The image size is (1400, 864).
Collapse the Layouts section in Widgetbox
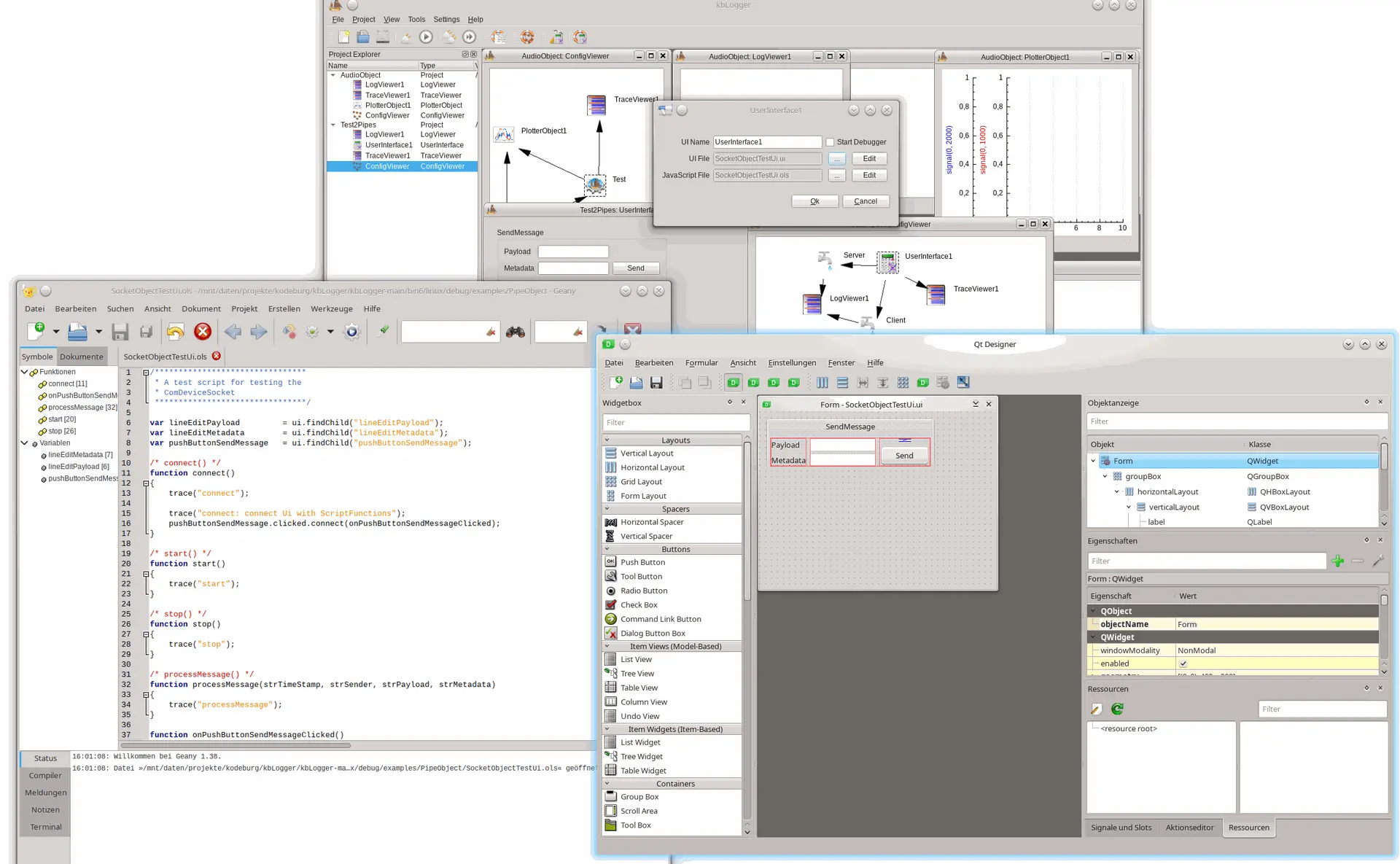click(x=607, y=440)
